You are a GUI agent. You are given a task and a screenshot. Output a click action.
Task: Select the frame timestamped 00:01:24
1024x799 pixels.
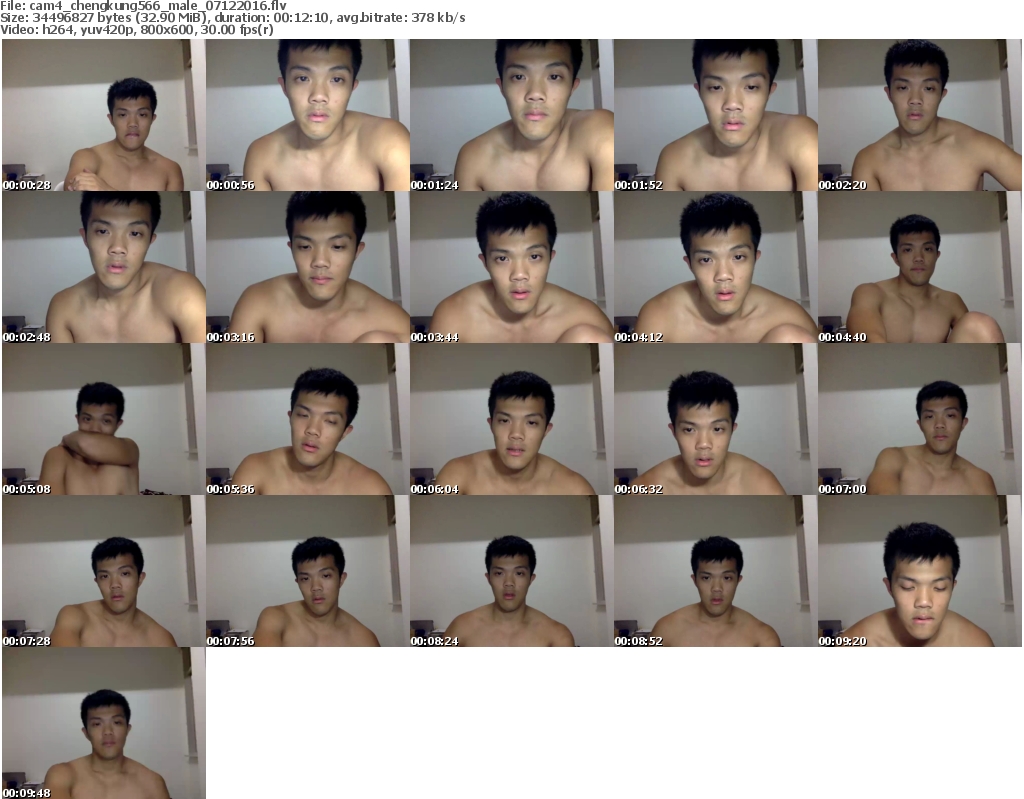[512, 115]
